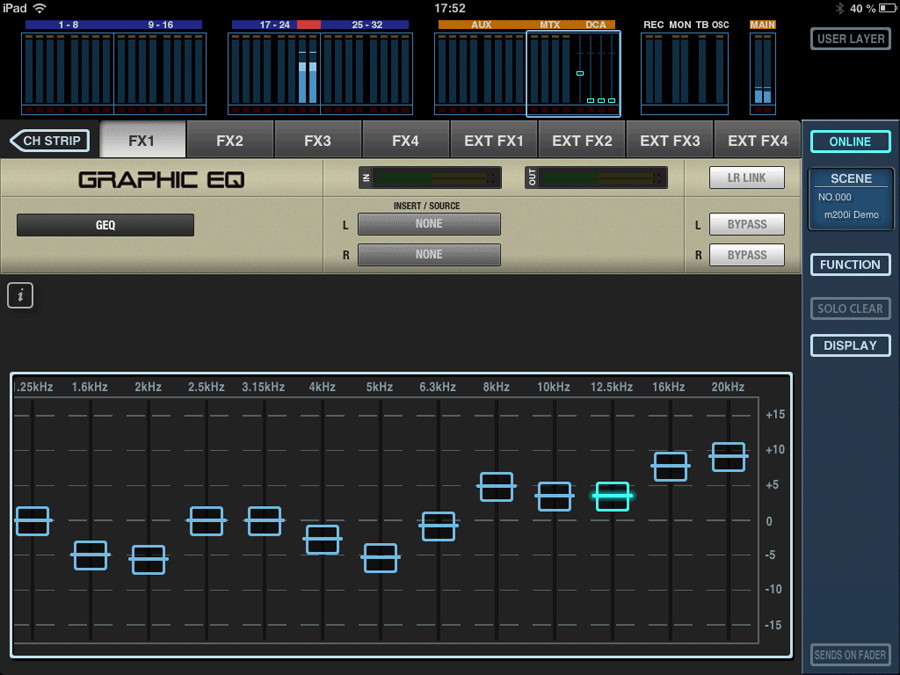Select the 1.6kHz band fader
This screenshot has height=675, width=900.
coord(91,555)
